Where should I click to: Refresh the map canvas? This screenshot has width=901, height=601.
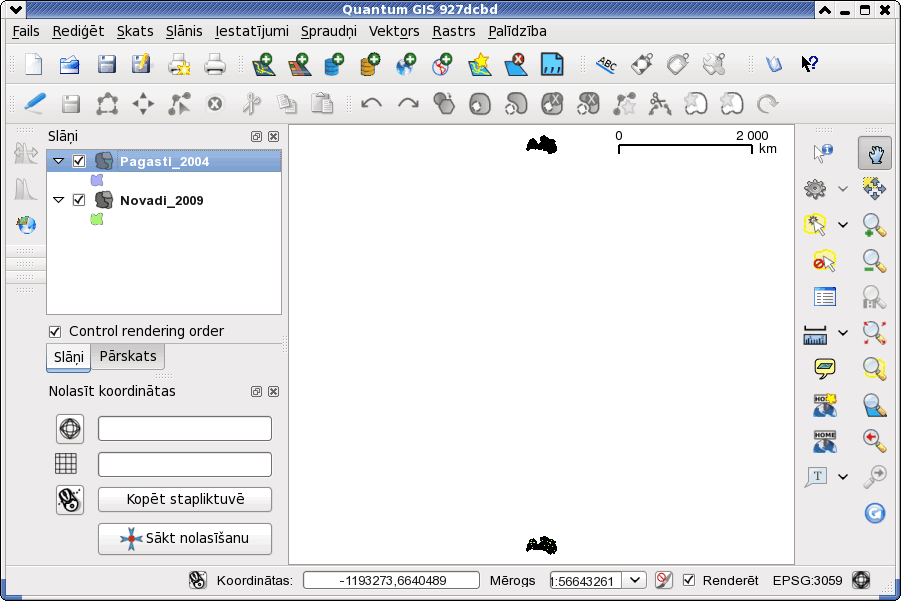coord(875,513)
